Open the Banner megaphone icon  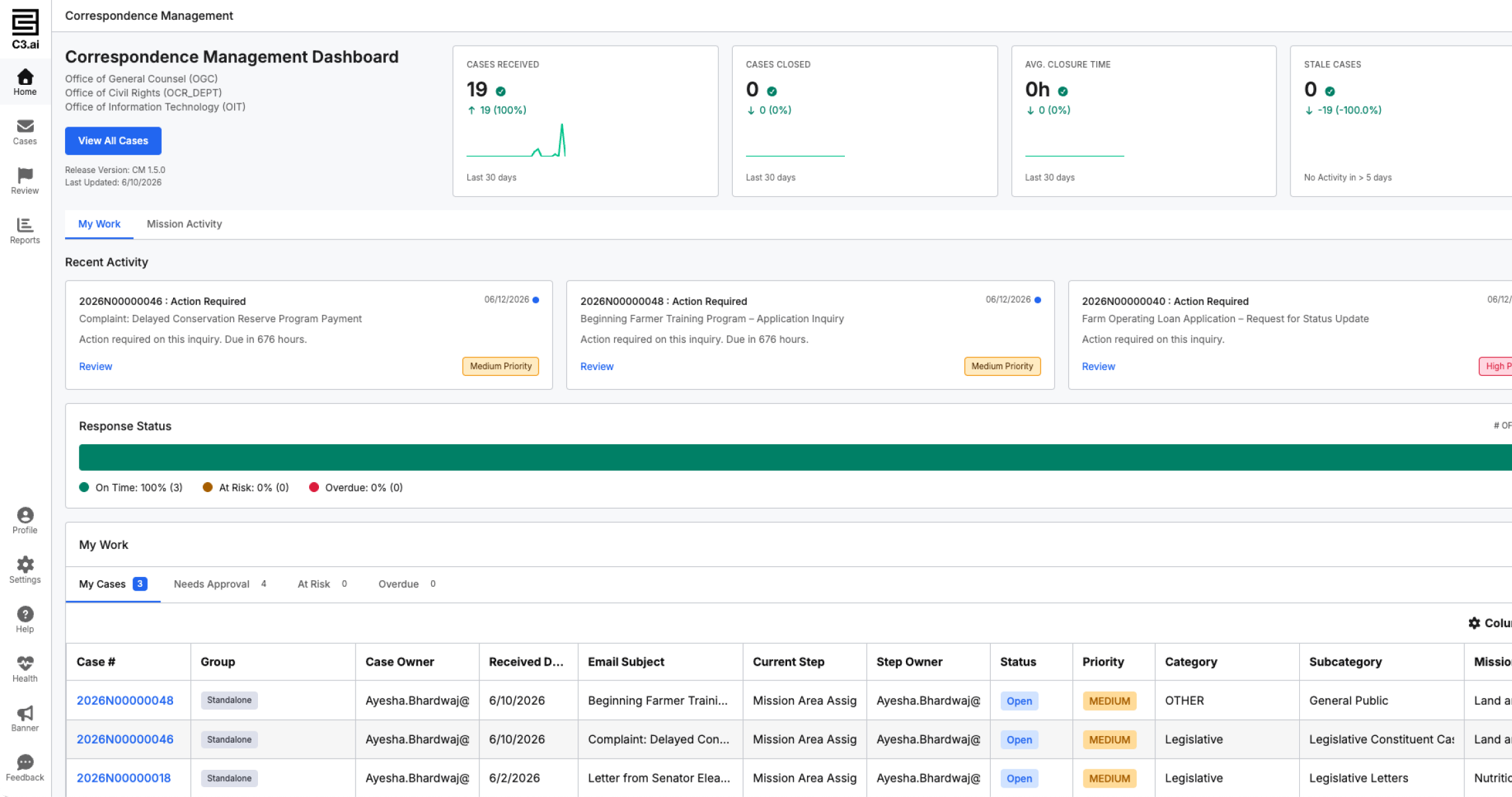point(25,719)
